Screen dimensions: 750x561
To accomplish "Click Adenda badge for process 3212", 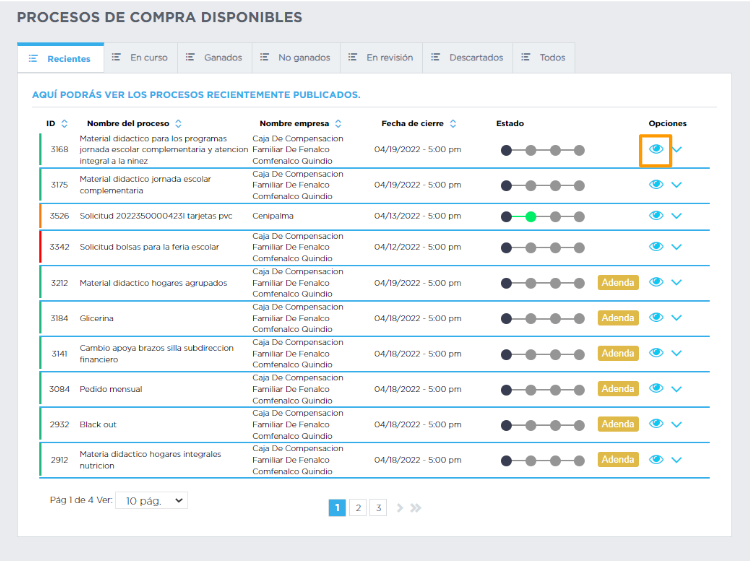I will point(618,283).
